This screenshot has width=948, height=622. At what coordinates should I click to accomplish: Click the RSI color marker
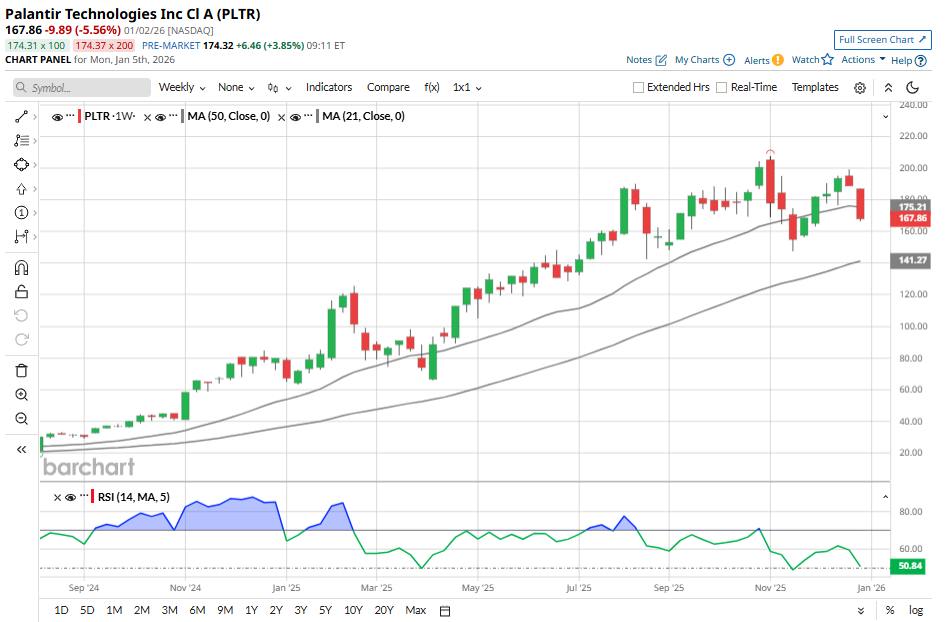click(x=93, y=497)
